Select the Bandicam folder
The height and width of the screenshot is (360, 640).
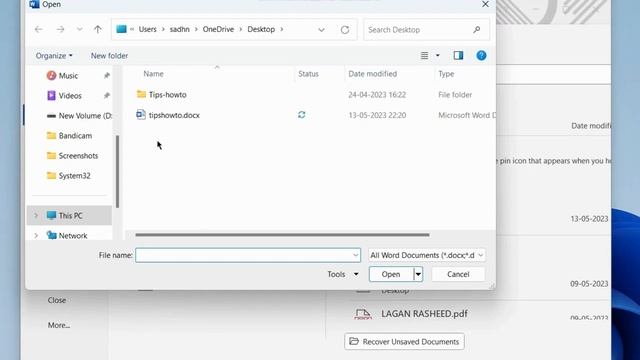point(75,136)
